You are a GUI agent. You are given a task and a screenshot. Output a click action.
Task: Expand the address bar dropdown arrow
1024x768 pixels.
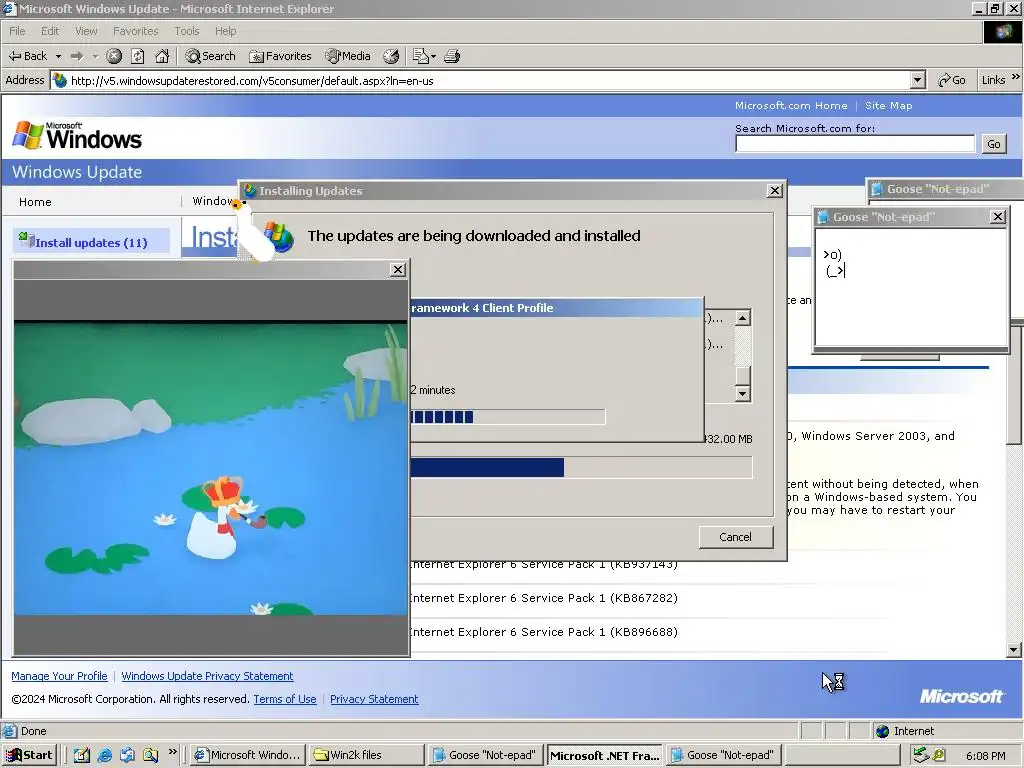click(918, 80)
